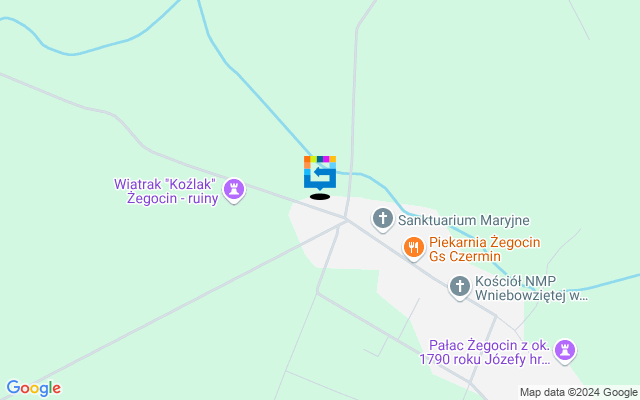
Task: Open the Pałac Żegocin castle icon
Action: coord(565,351)
